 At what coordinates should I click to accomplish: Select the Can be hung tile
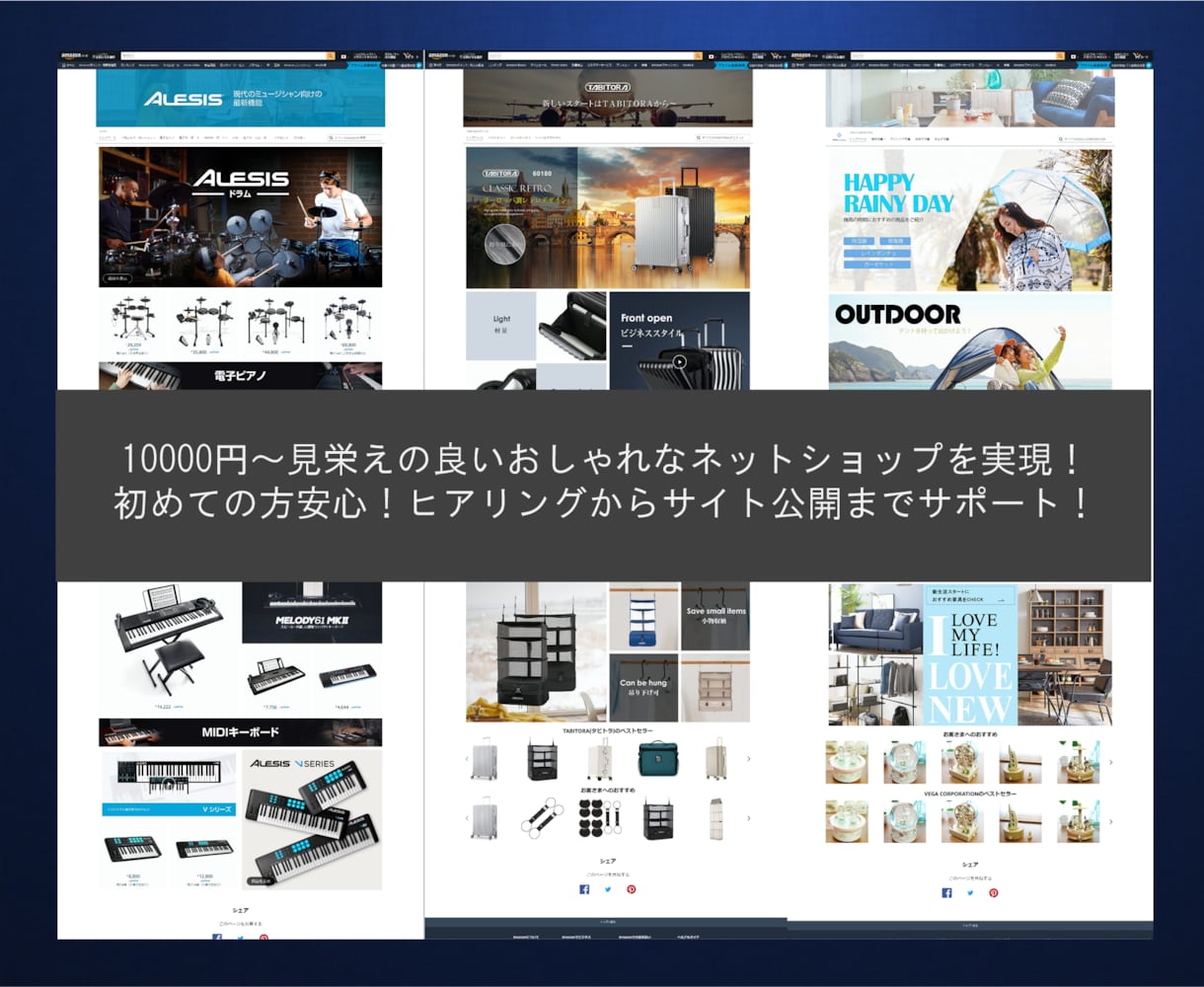coord(643,688)
